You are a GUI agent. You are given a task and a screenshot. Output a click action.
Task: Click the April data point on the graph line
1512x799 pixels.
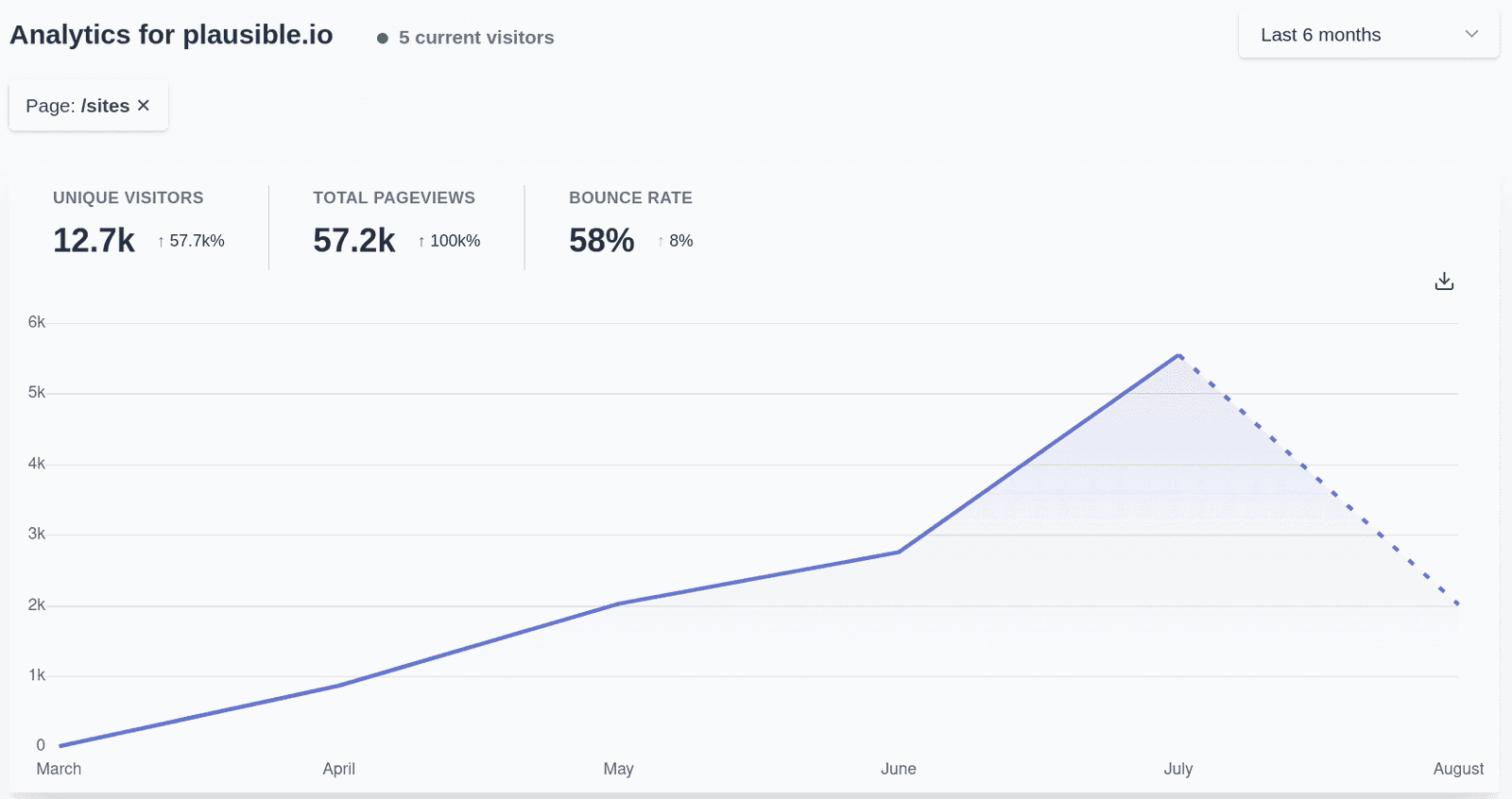339,686
